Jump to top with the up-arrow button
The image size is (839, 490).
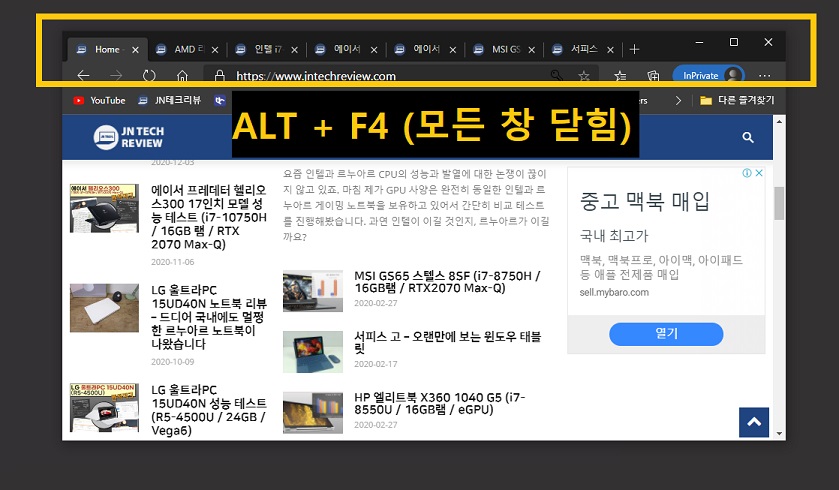click(x=754, y=422)
